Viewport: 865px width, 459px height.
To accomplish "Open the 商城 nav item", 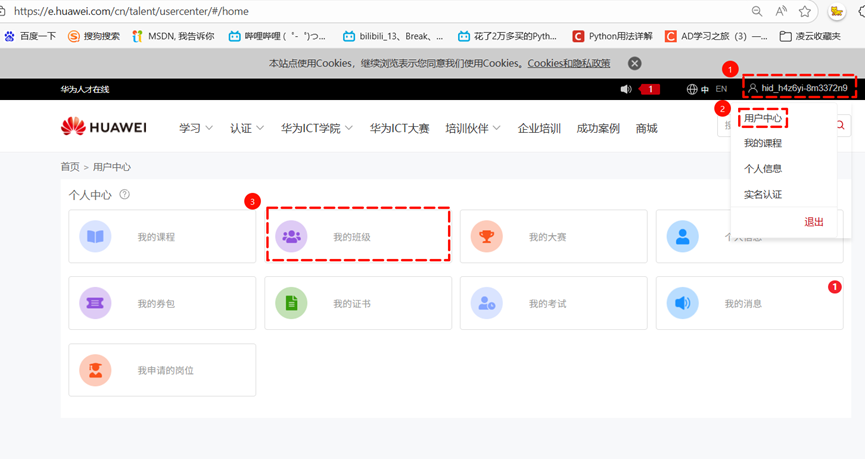I will point(646,128).
